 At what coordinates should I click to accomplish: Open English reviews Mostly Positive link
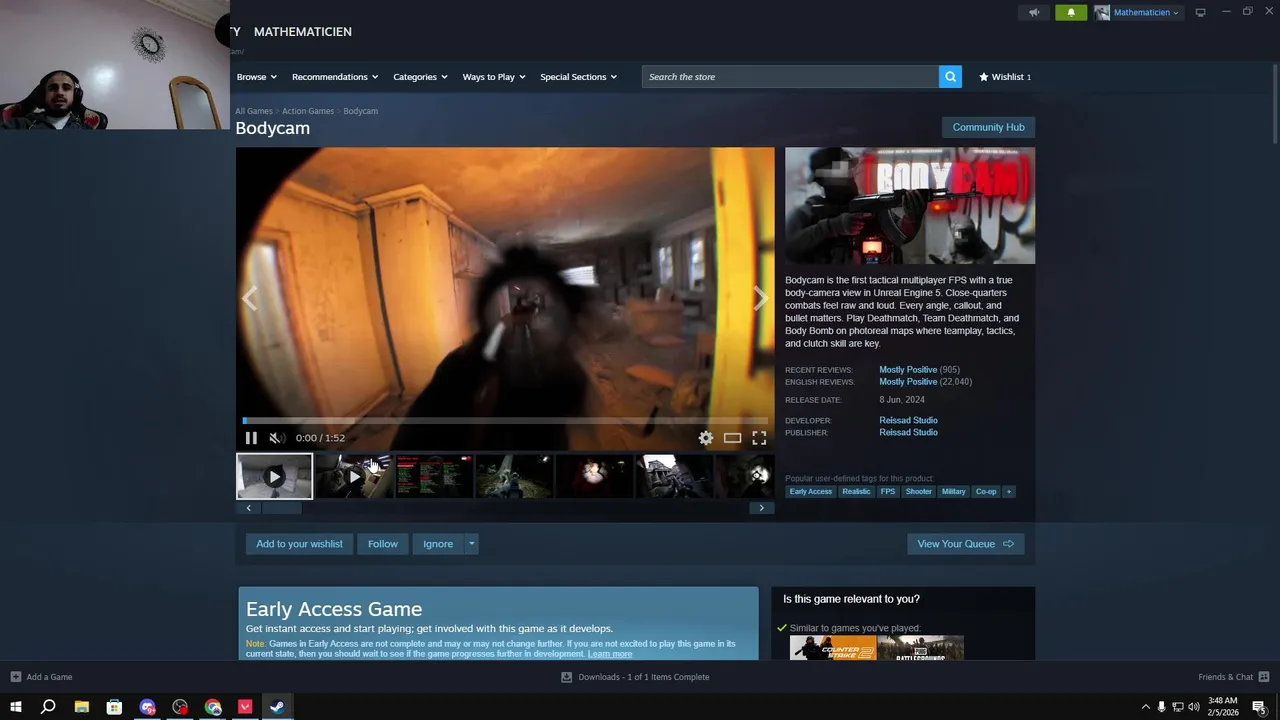(x=908, y=382)
